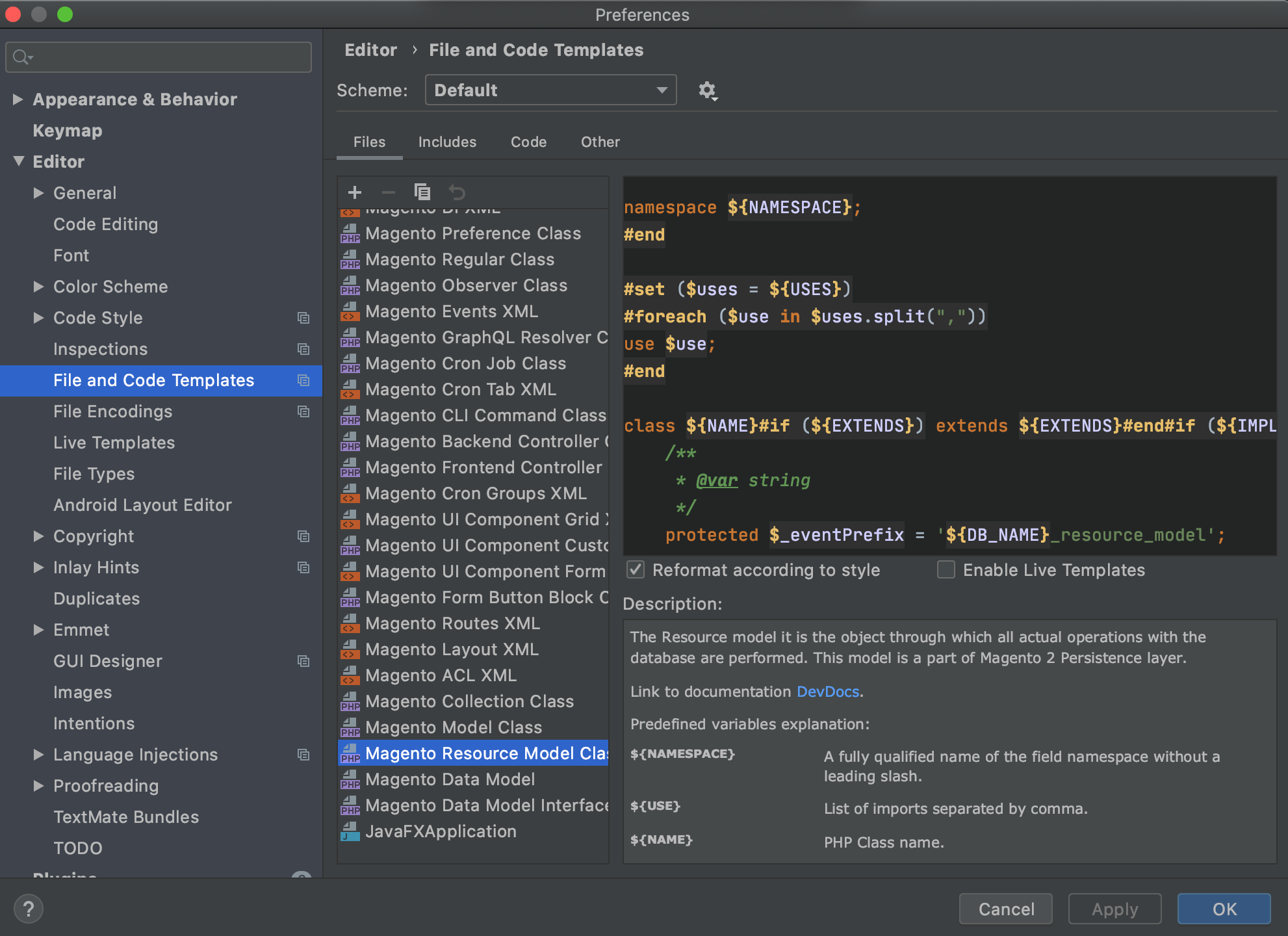The width and height of the screenshot is (1288, 936).
Task: Select Magento Model Class template
Action: (473, 727)
